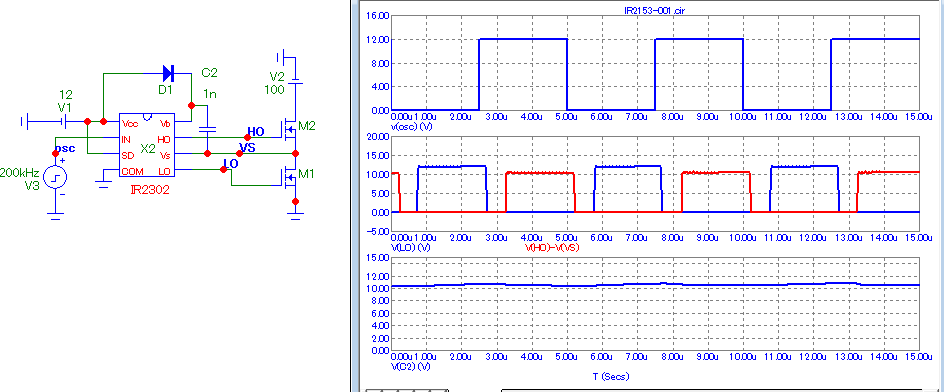Click the 16.00 y-axis value
This screenshot has height=392, width=944.
click(x=377, y=16)
